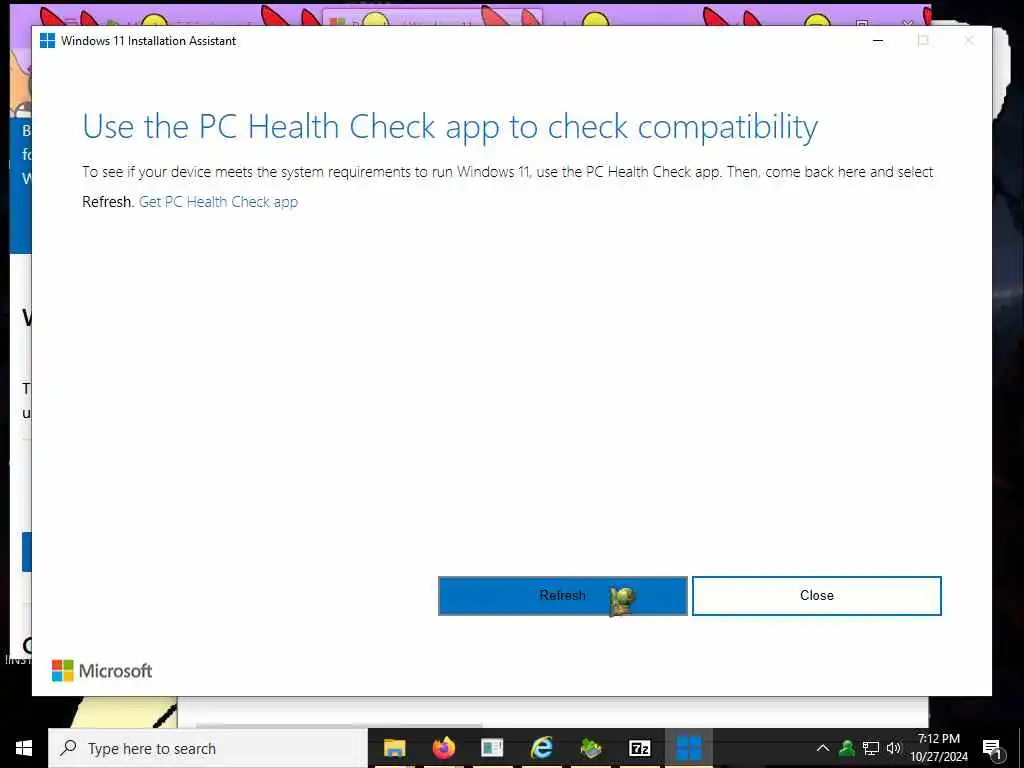This screenshot has width=1024, height=768.
Task: Open the Windows Start menu
Action: [24, 748]
